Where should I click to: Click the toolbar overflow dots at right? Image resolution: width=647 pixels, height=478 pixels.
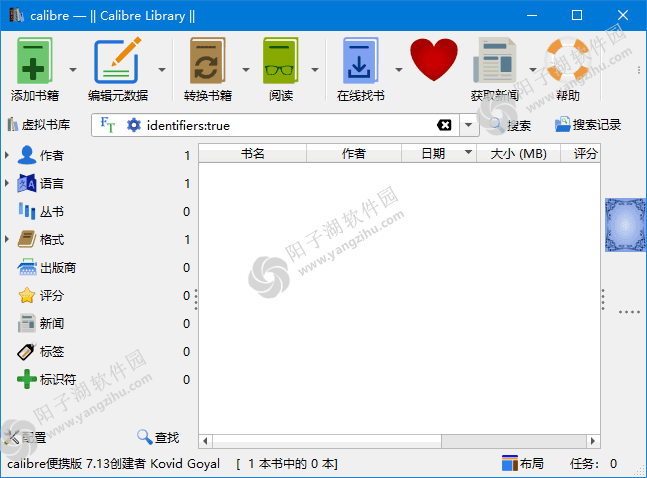tap(639, 70)
